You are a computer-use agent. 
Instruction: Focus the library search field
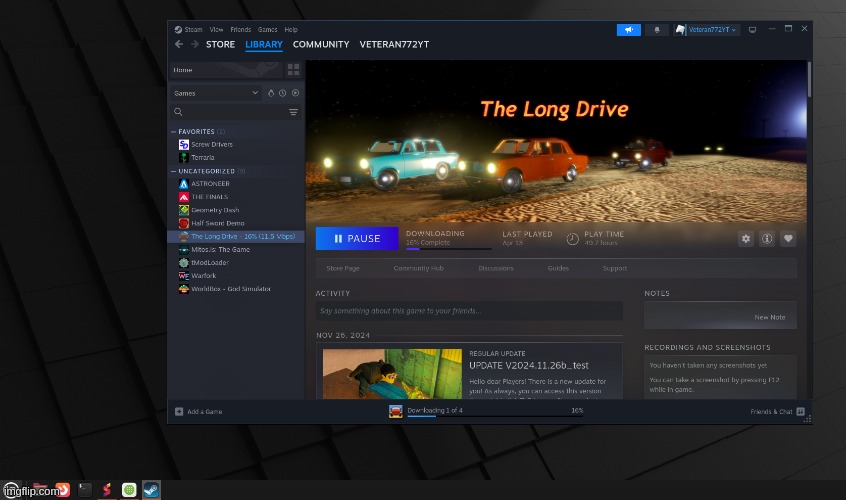coord(235,112)
